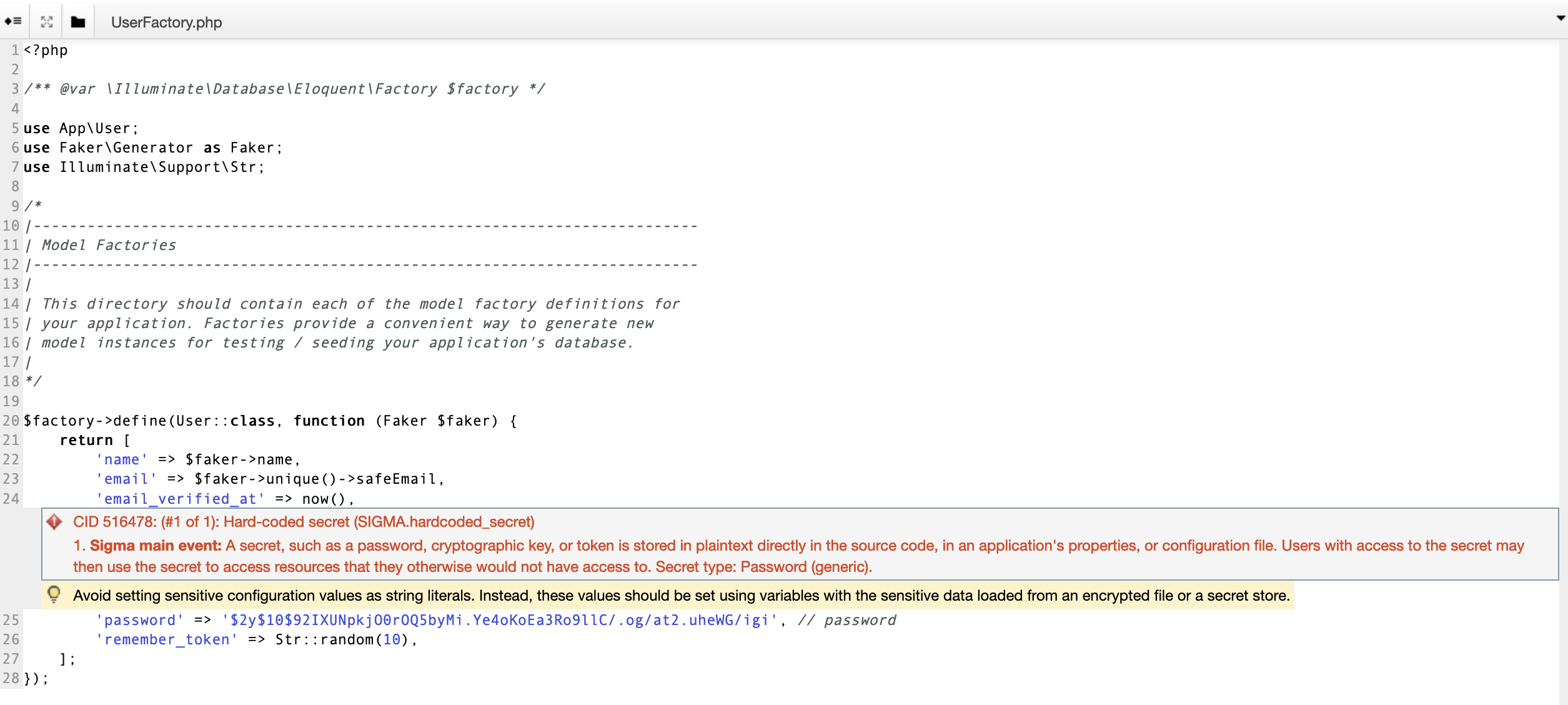
Task: Click the comment line 'your application. Factories provide'
Action: pos(347,323)
